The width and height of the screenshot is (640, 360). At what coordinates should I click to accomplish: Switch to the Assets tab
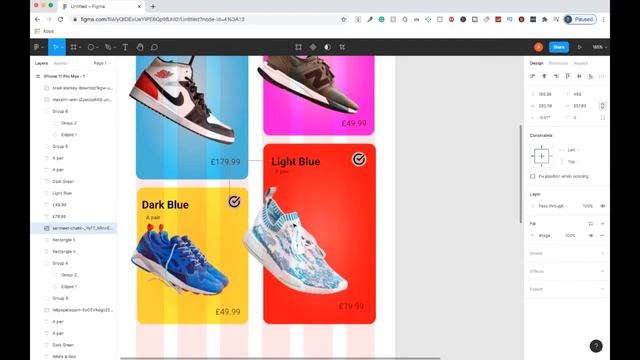[x=60, y=63]
